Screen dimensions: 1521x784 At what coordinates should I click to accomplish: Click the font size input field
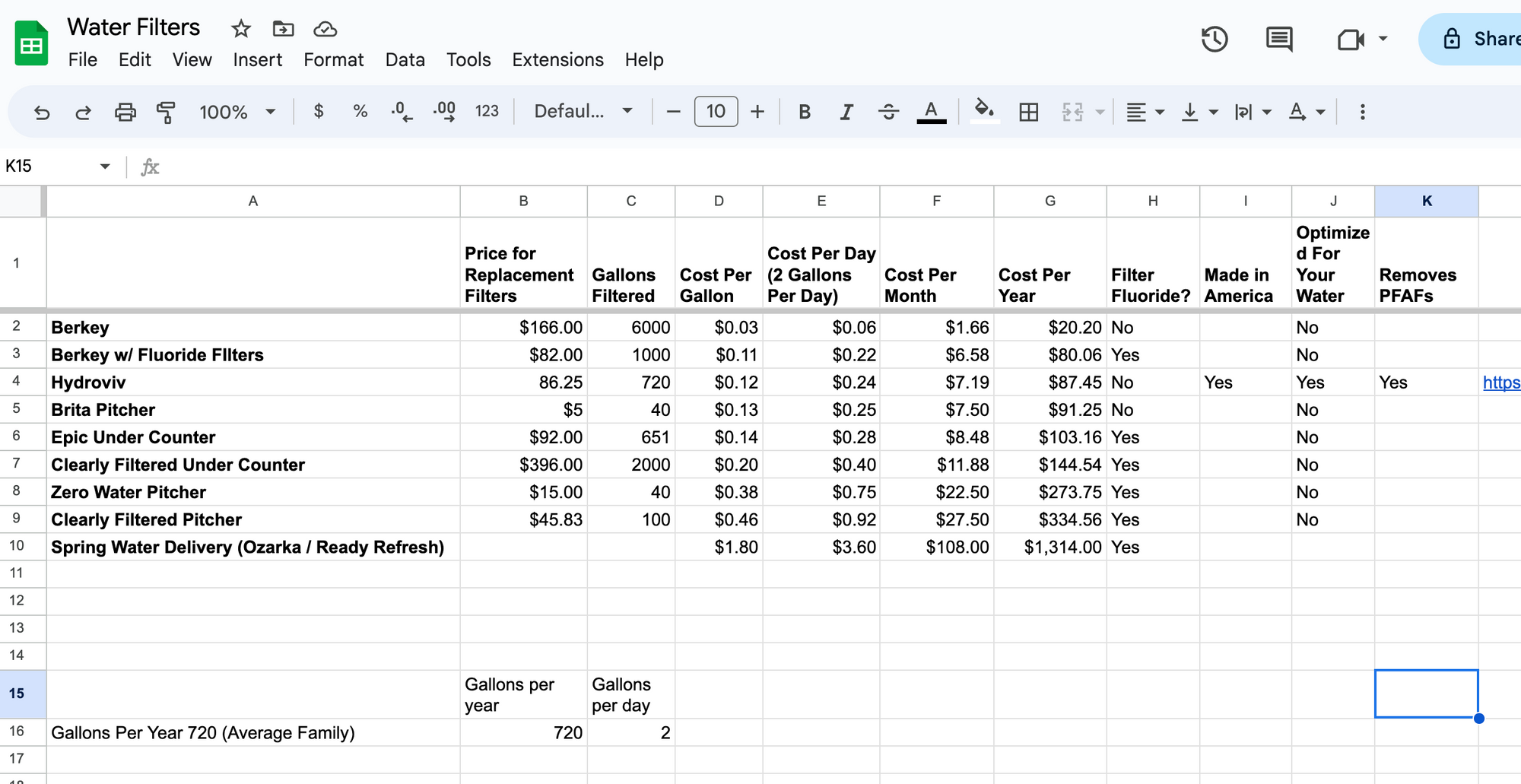pos(716,112)
